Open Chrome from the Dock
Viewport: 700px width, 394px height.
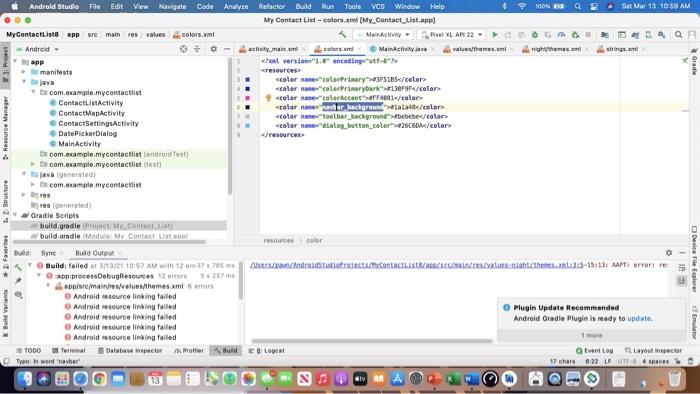coord(99,379)
